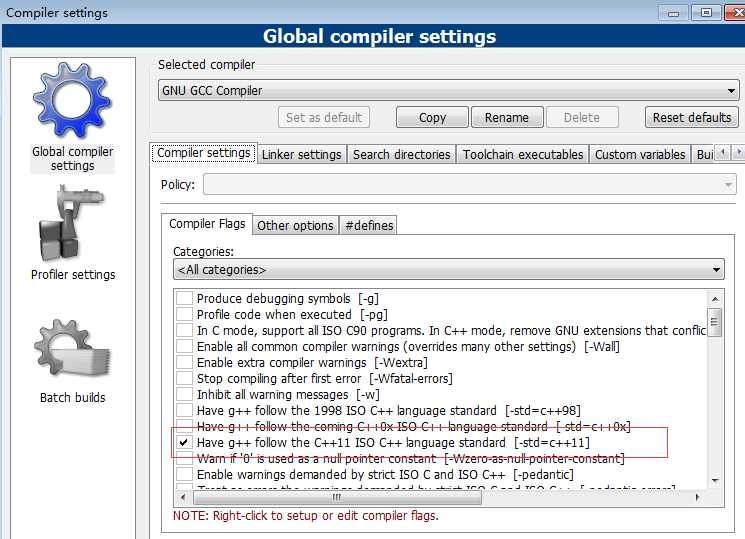Click the Reset defaults button
Image resolution: width=745 pixels, height=539 pixels.
[692, 117]
